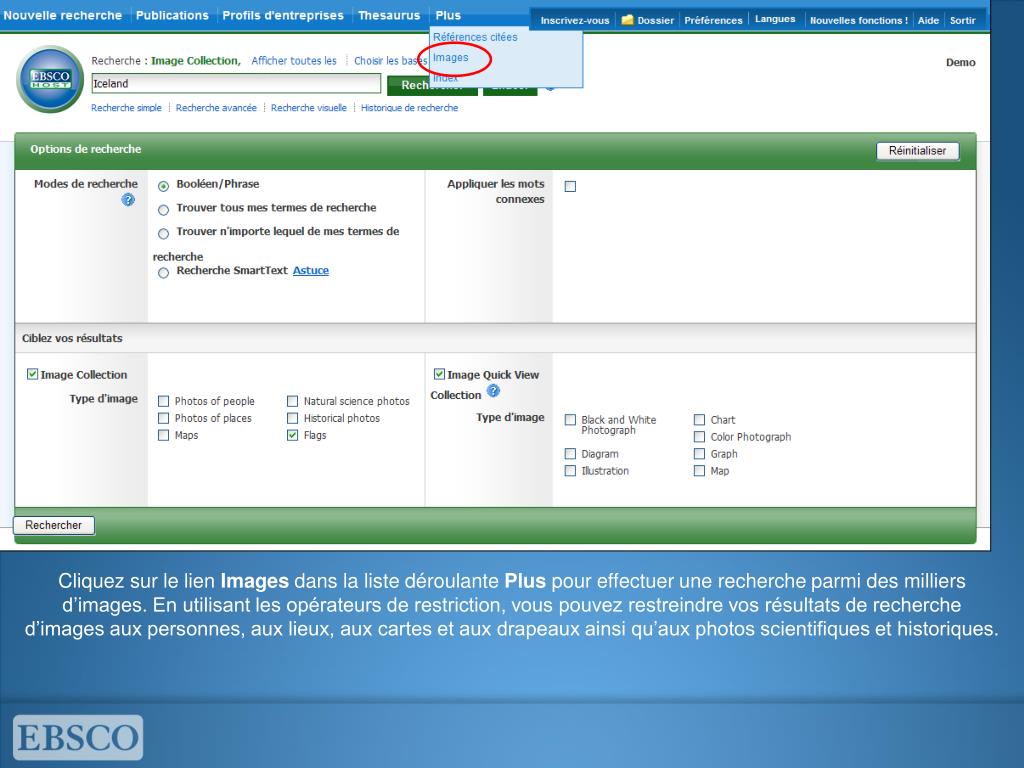
Task: Check the Diagram checkbox
Action: coord(570,453)
